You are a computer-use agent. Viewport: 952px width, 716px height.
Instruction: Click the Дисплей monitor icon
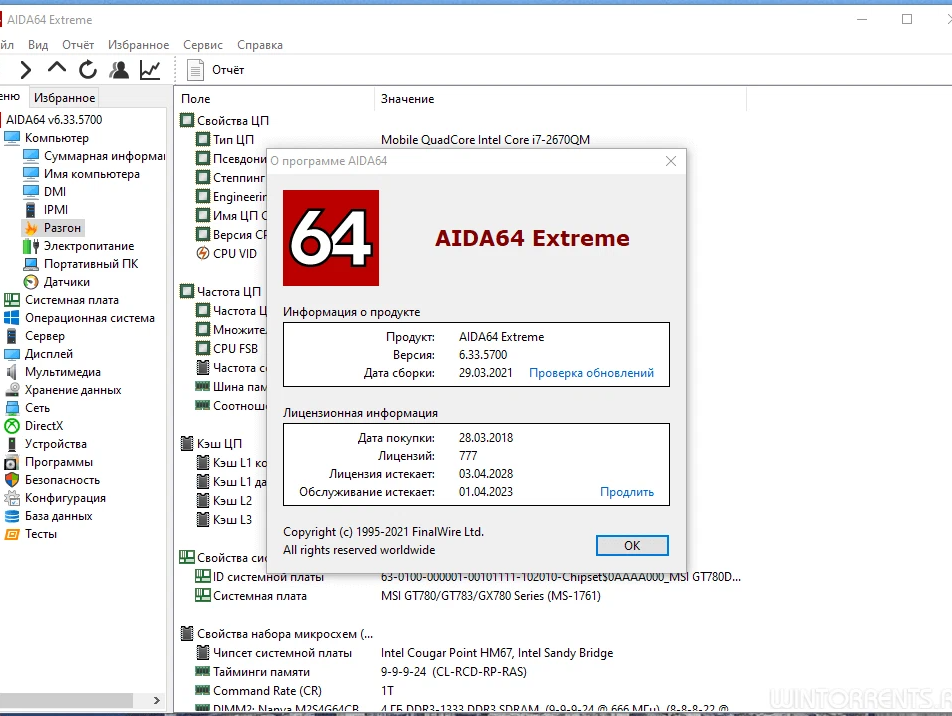point(12,354)
